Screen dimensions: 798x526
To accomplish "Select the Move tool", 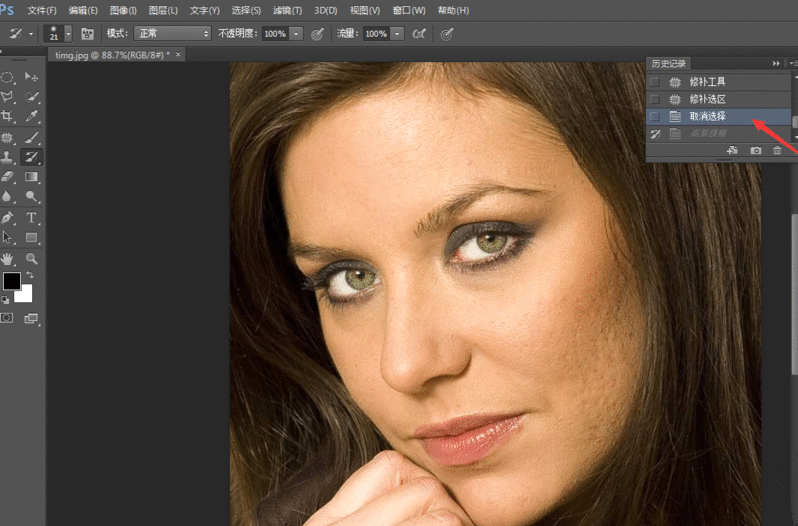I will (32, 77).
